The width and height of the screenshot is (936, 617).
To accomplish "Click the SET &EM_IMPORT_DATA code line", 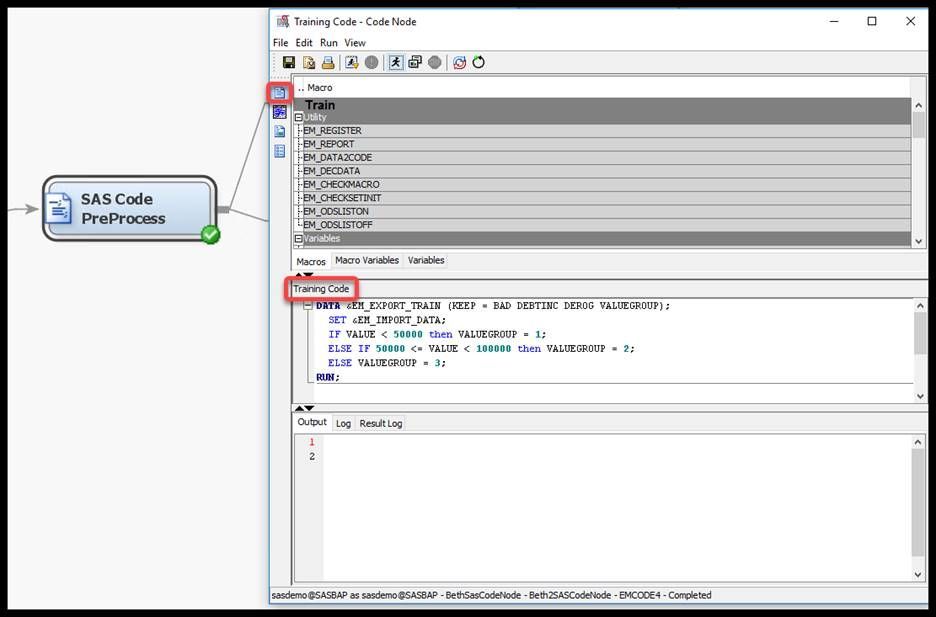I will click(x=387, y=320).
